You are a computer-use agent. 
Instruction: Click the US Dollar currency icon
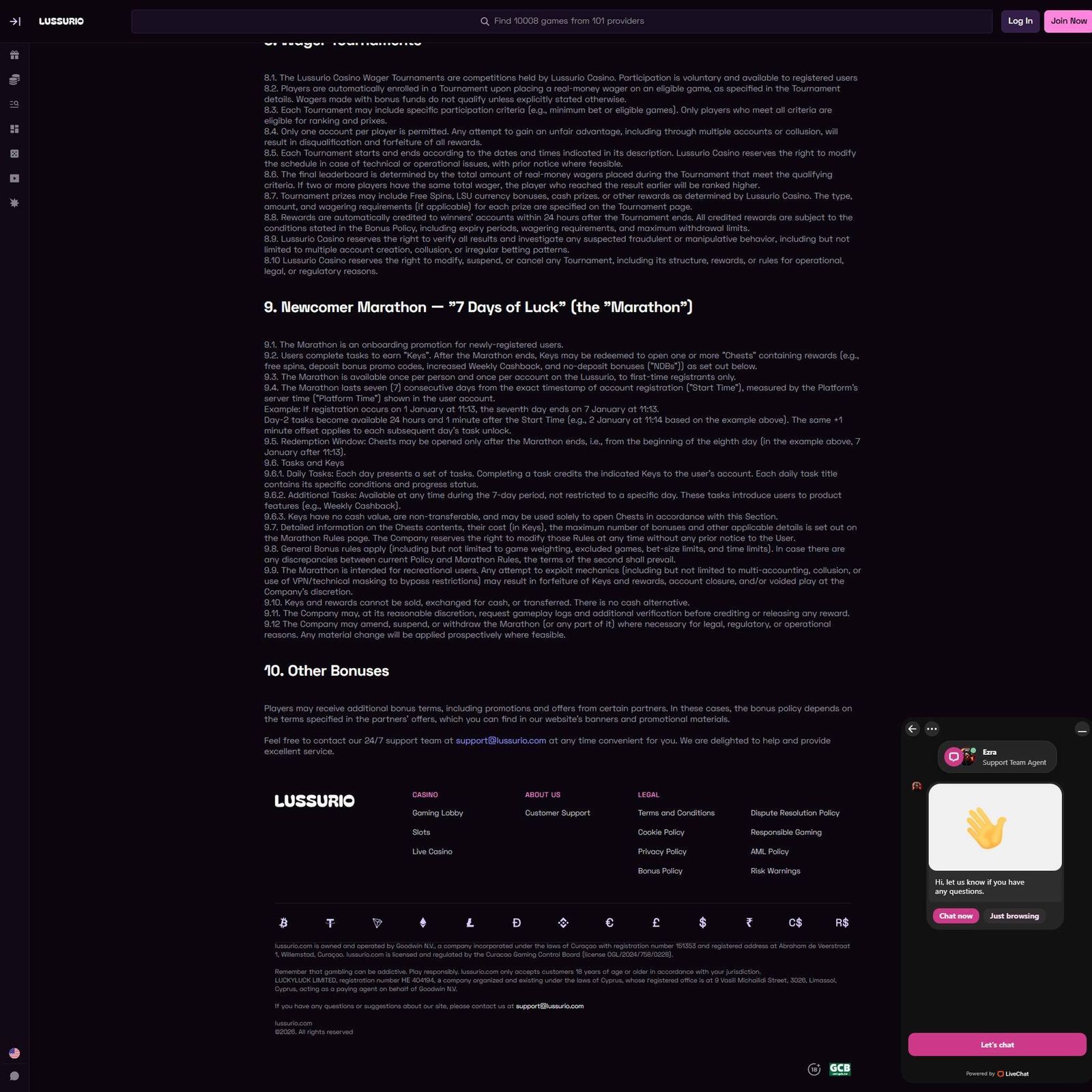coord(702,923)
